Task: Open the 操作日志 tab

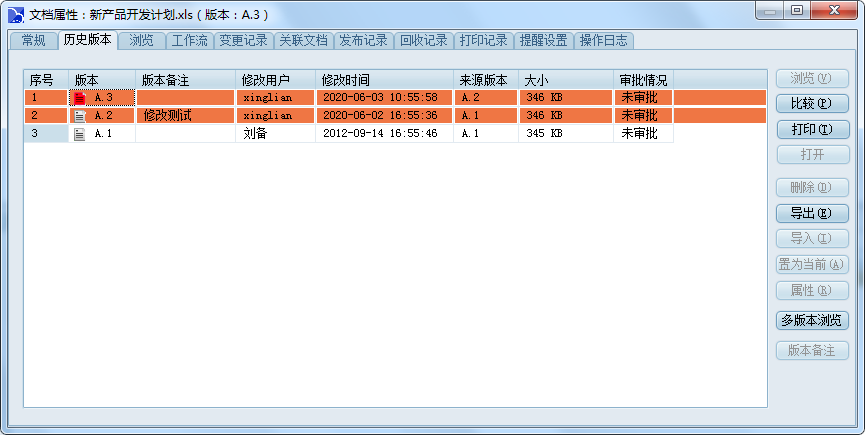Action: coord(604,40)
